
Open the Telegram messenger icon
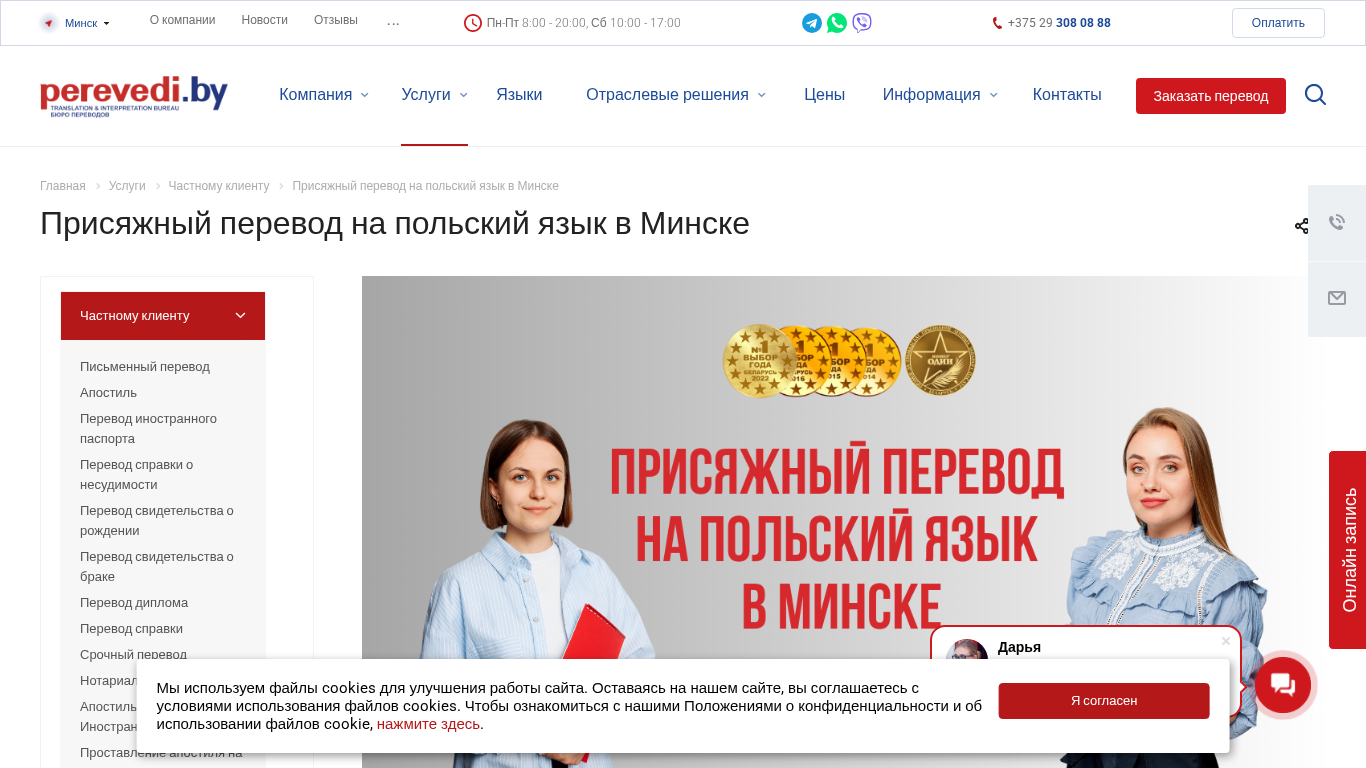click(x=812, y=23)
